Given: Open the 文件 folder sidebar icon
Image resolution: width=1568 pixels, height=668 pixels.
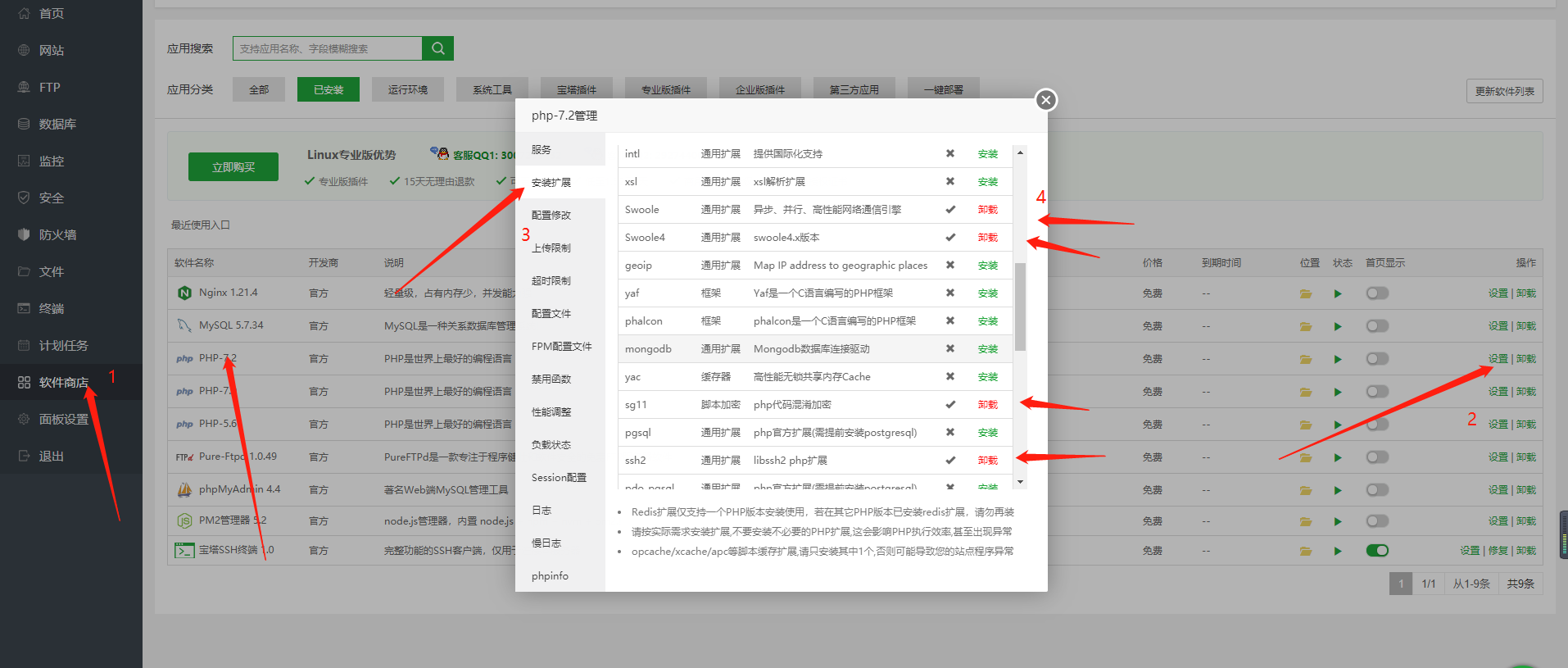Looking at the screenshot, I should click(x=24, y=271).
